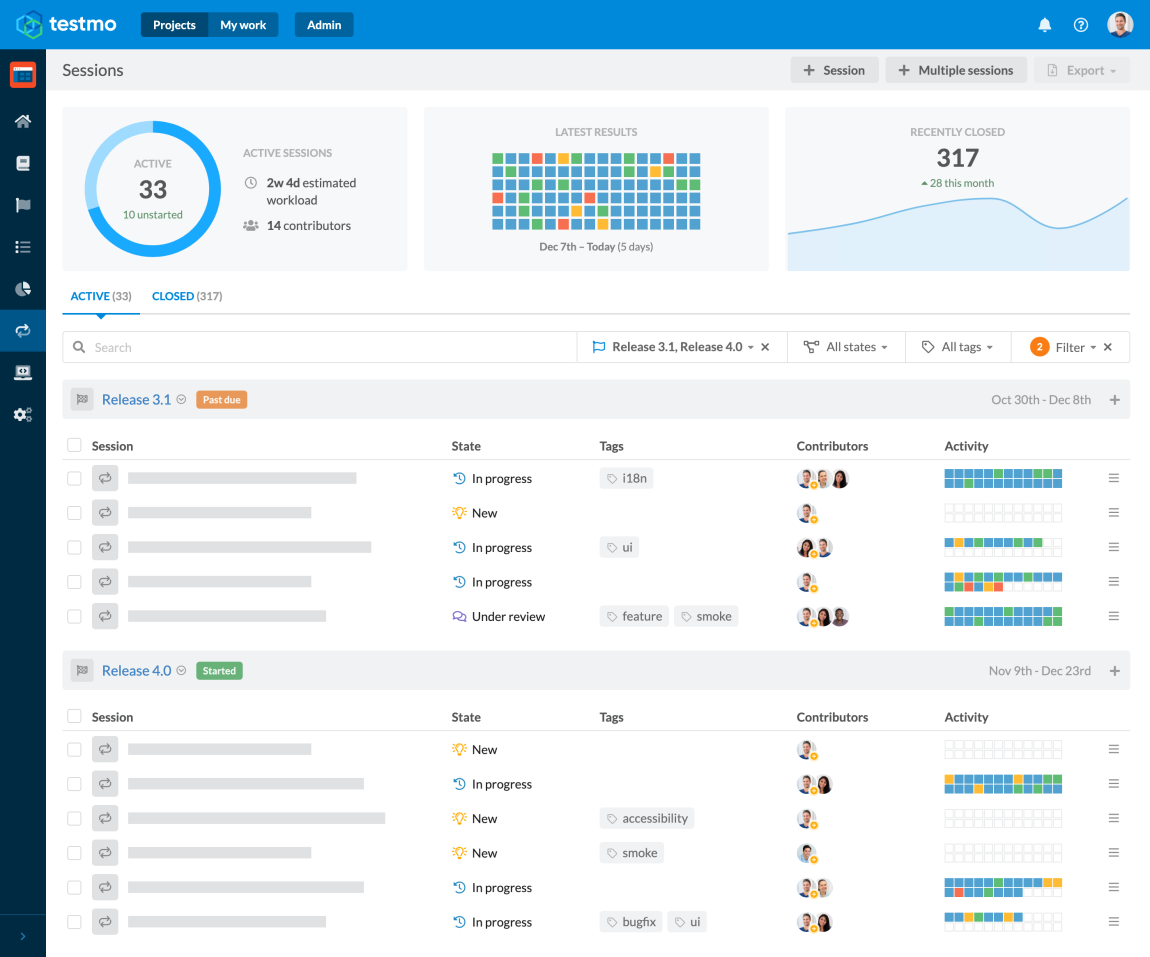Screen dimensions: 1150x957
Task: Open the user profile avatar
Action: [x=1119, y=24]
